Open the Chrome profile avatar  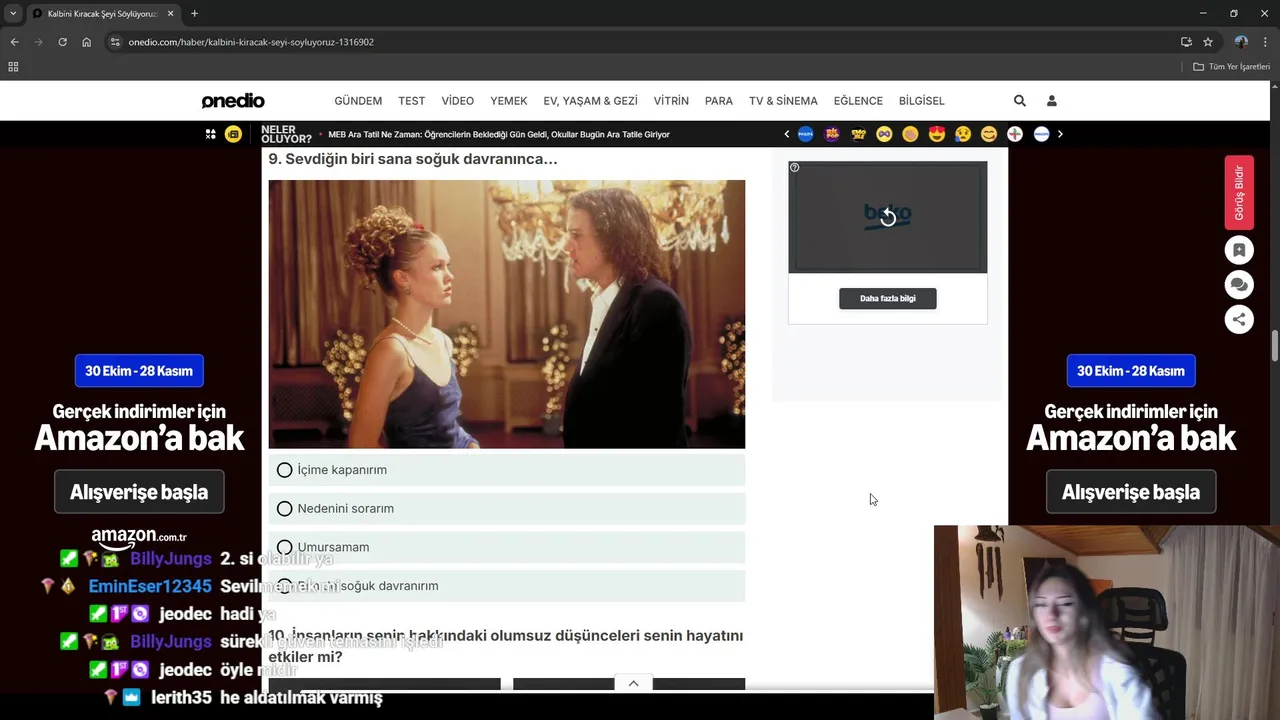(x=1241, y=42)
